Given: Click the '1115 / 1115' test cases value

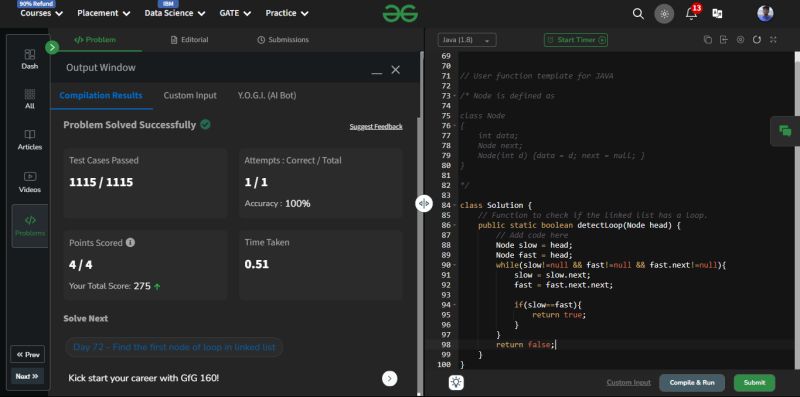Looking at the screenshot, I should [x=101, y=182].
